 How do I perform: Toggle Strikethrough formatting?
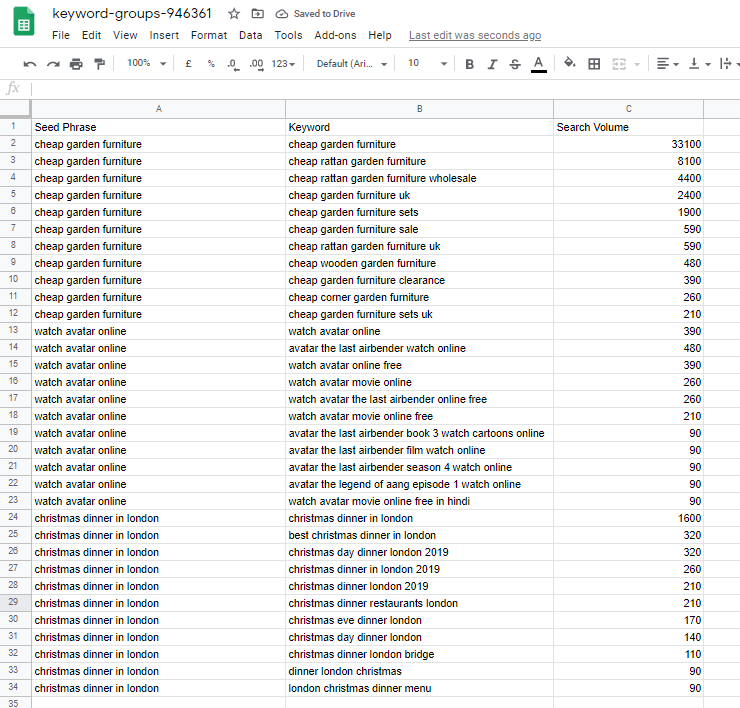pos(515,64)
